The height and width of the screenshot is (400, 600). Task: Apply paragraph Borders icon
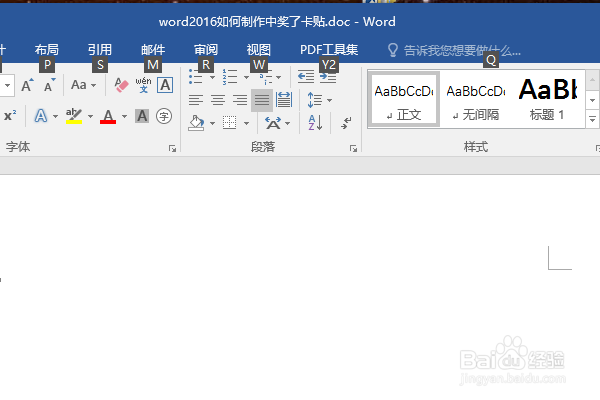(230, 123)
